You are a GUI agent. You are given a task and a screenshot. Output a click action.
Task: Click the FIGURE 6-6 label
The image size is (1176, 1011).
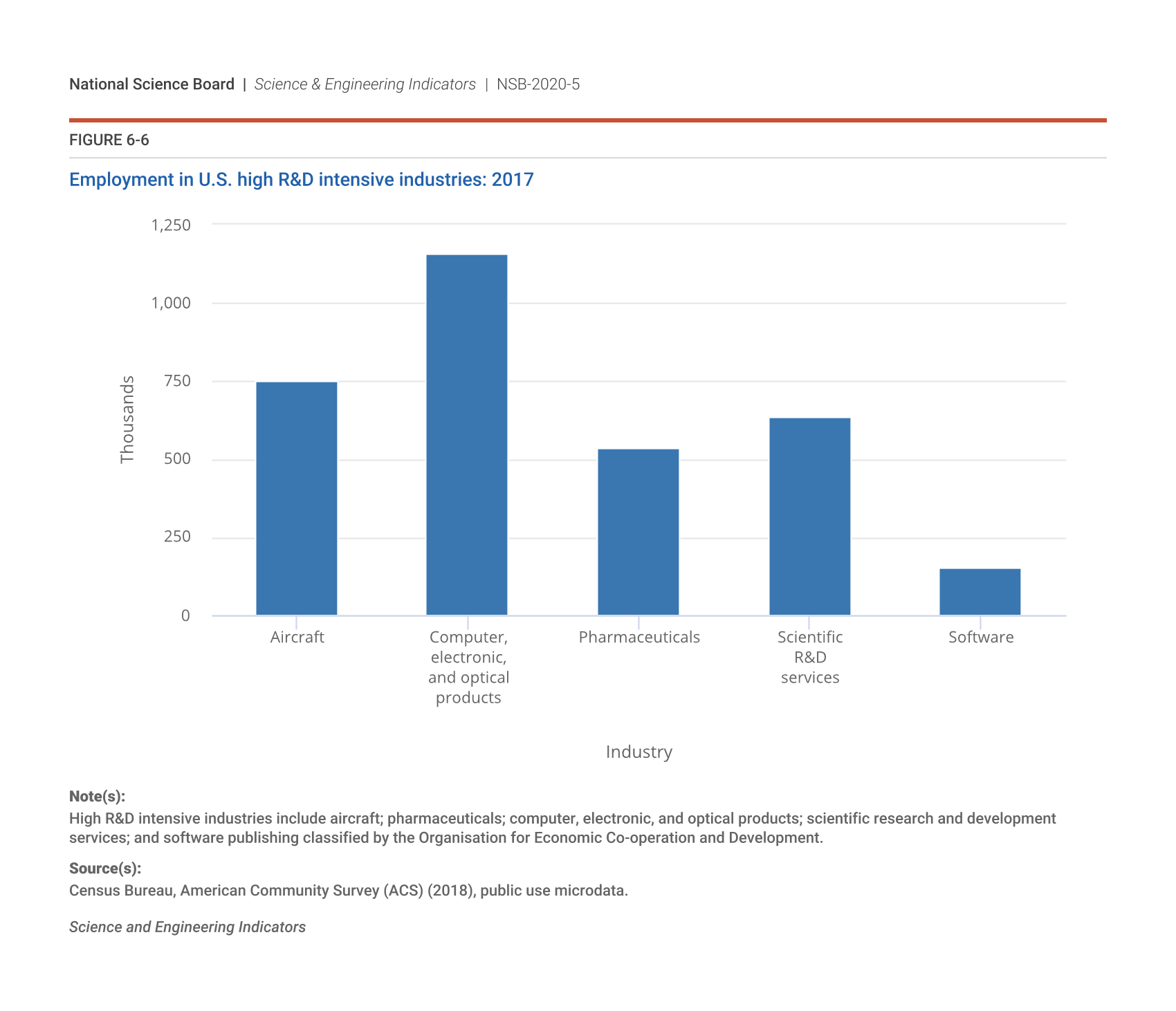(x=109, y=140)
